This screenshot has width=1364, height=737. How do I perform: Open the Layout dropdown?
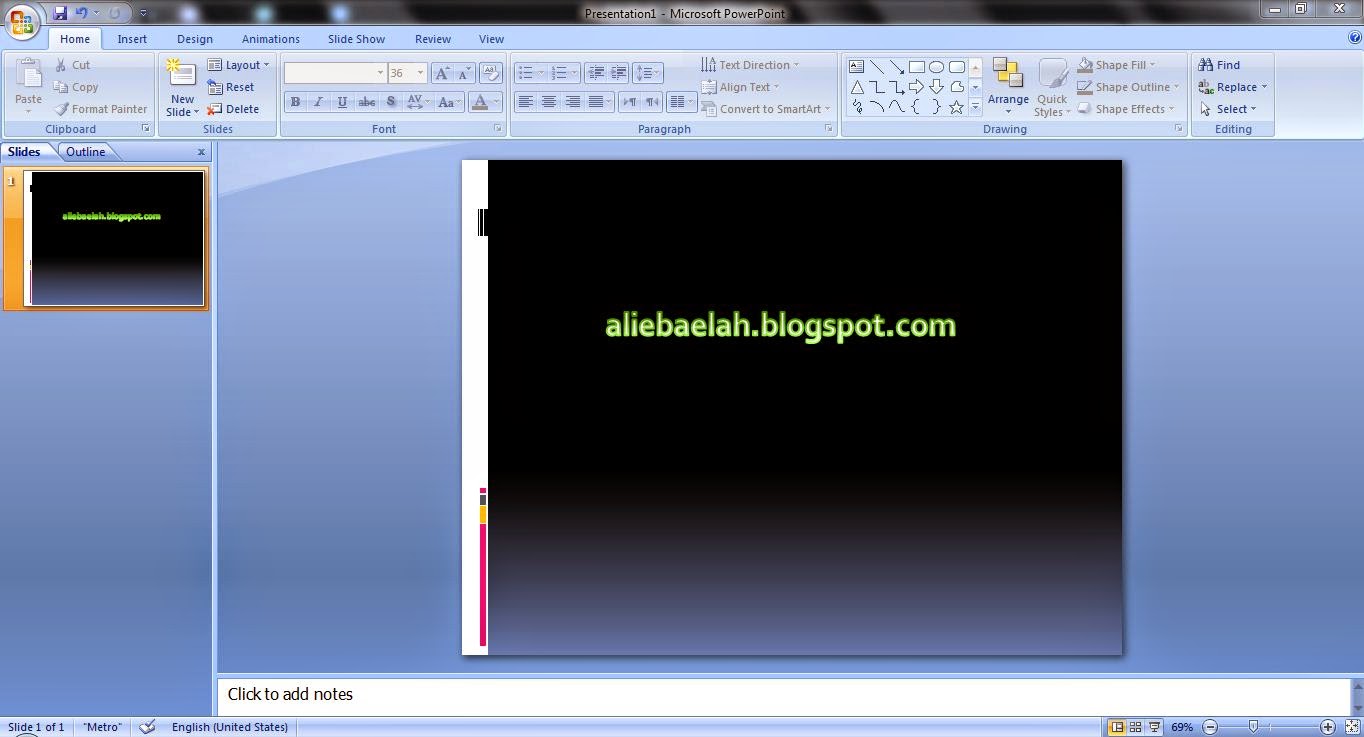click(x=240, y=63)
